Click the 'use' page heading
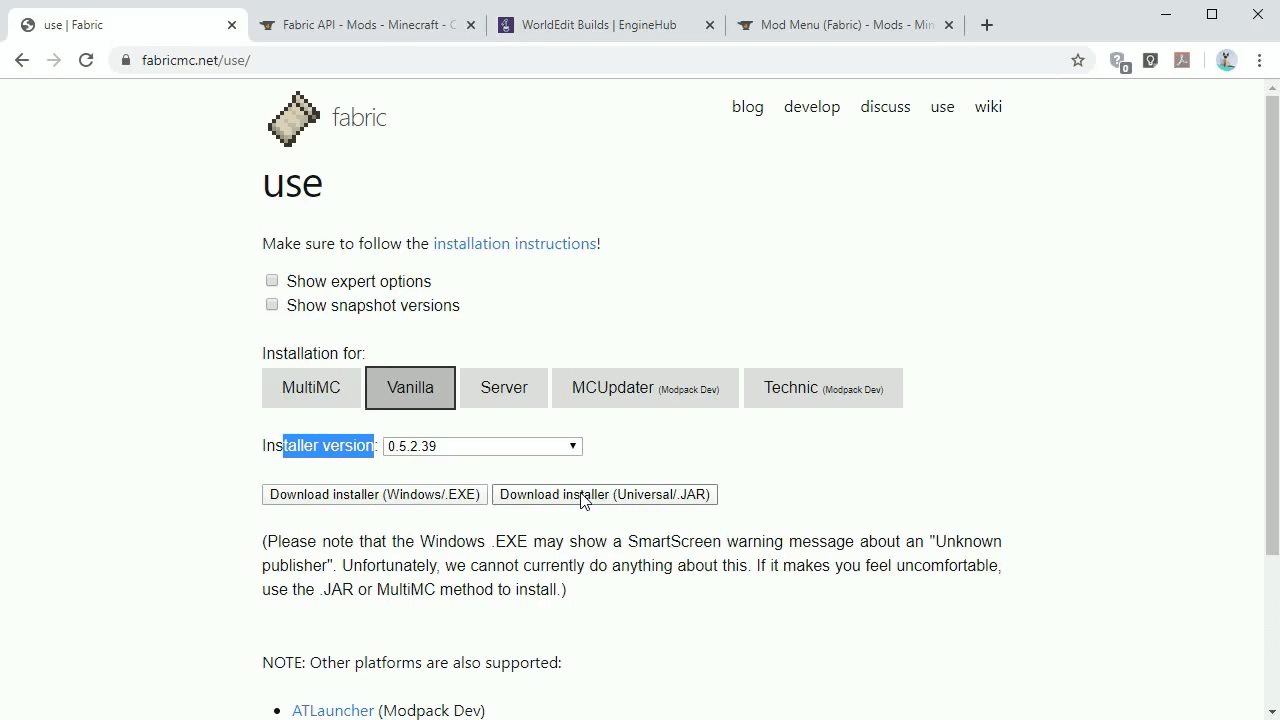The height and width of the screenshot is (720, 1280). click(292, 184)
